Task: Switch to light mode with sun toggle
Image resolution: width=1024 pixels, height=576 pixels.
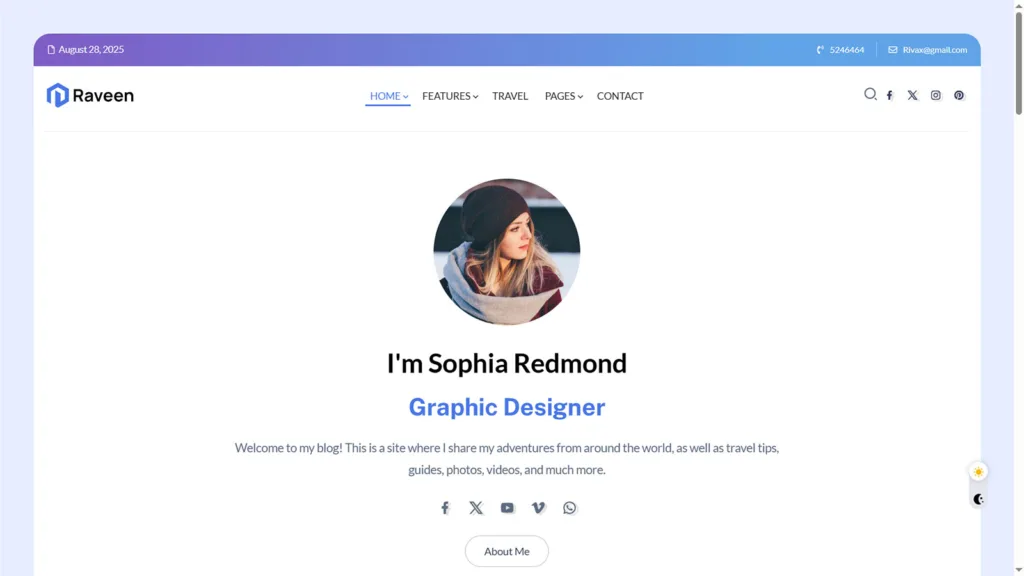Action: pos(978,472)
